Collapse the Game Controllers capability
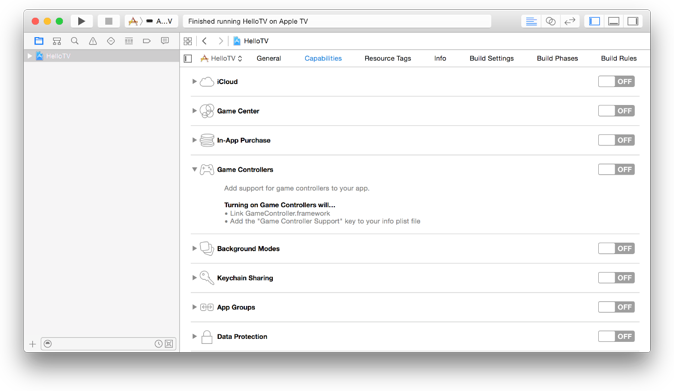674x391 pixels. click(x=194, y=169)
